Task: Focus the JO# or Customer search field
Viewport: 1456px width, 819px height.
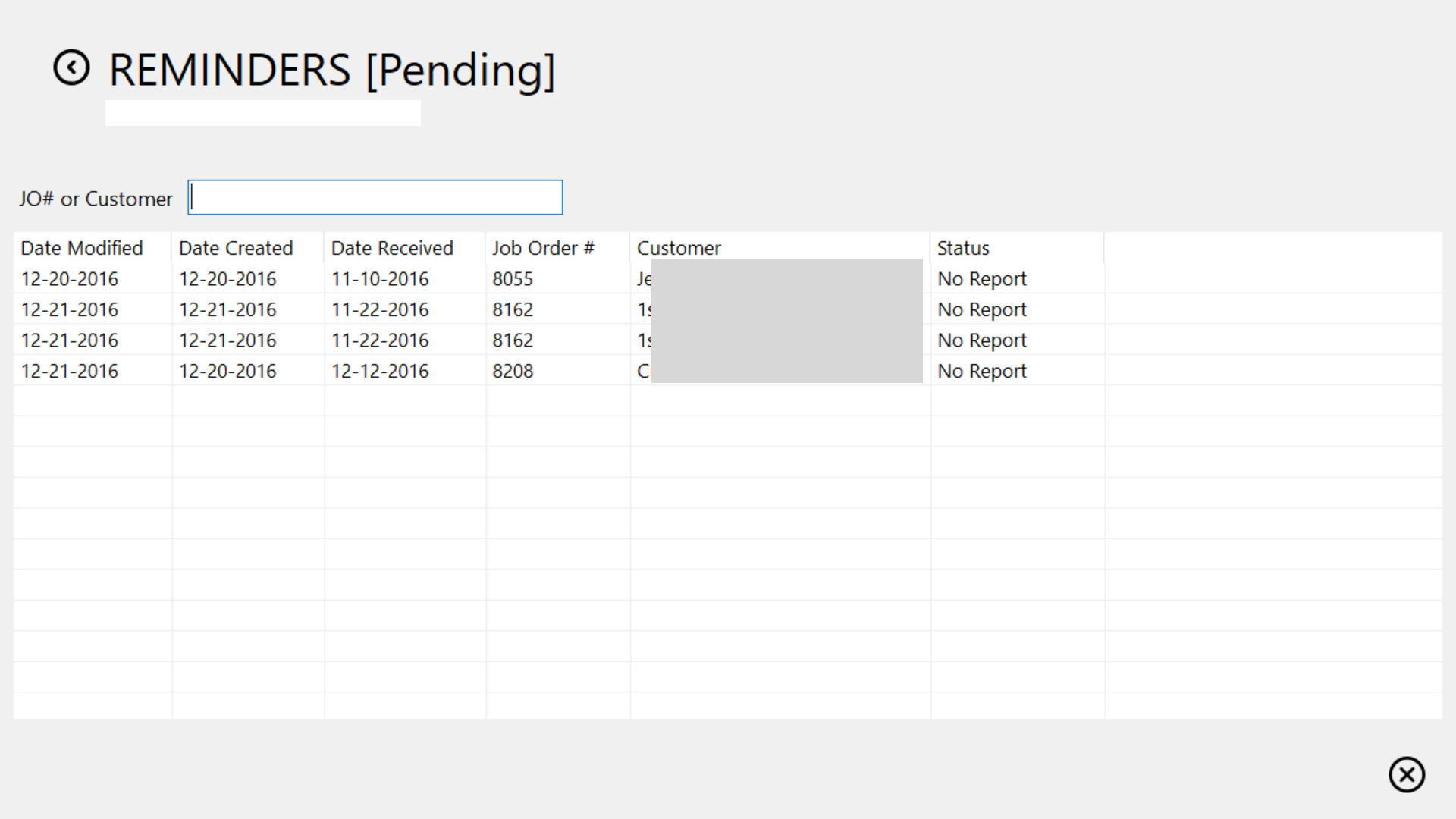Action: pos(375,197)
